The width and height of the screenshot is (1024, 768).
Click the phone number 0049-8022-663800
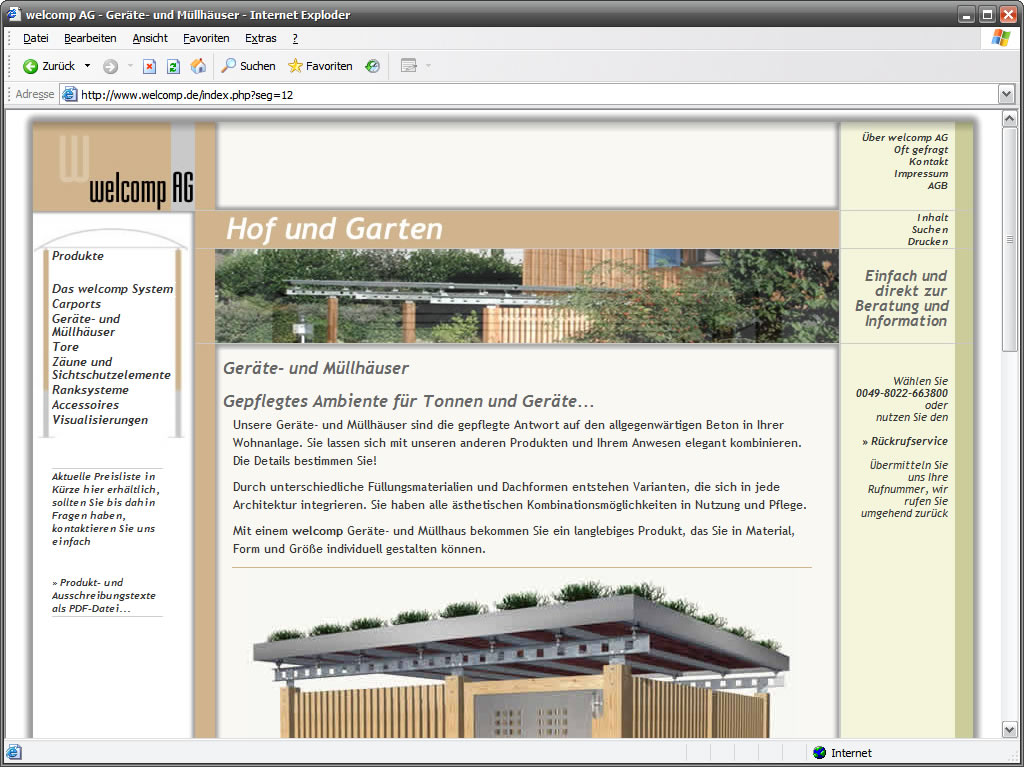click(x=902, y=393)
